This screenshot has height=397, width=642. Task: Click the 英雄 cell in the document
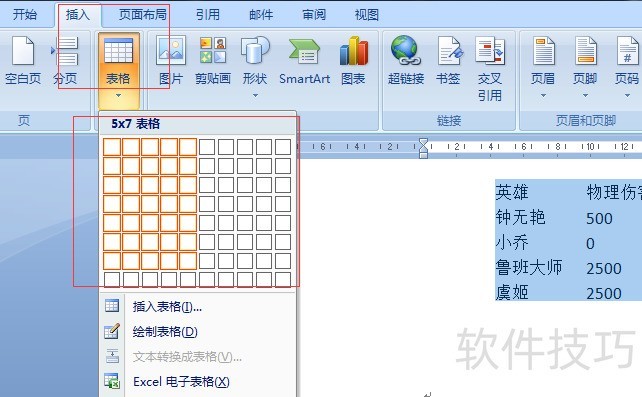511,192
